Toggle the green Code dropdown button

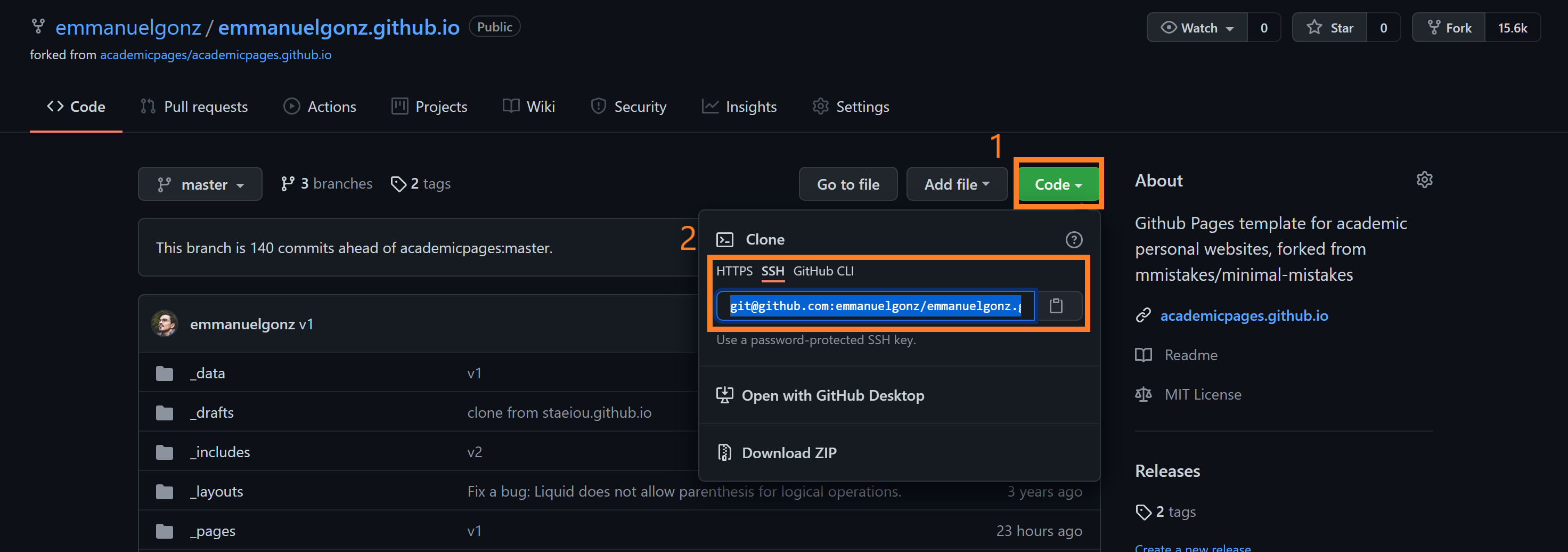(x=1058, y=184)
